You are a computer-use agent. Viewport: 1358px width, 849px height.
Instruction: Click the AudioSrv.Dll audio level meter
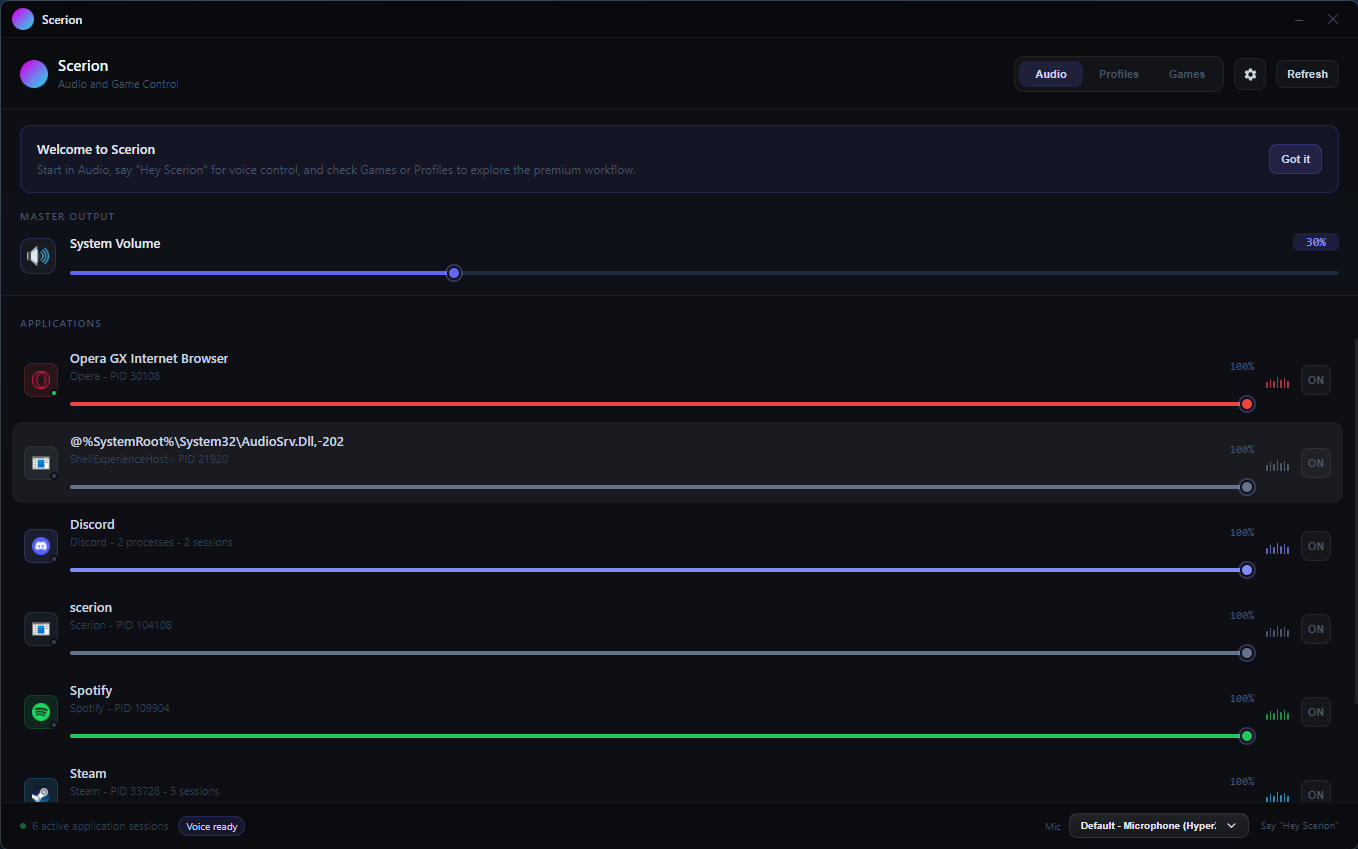pos(1277,465)
